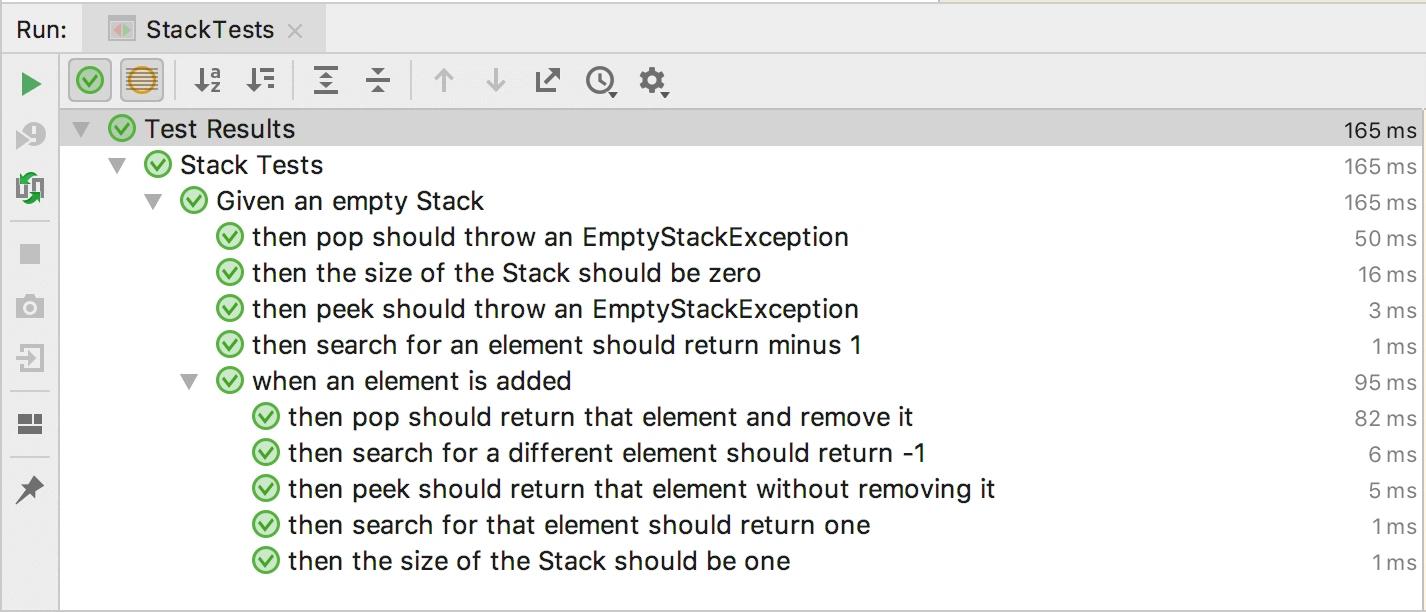Viewport: 1426px width, 612px height.
Task: Open the gear settings dropdown
Action: coord(653,81)
